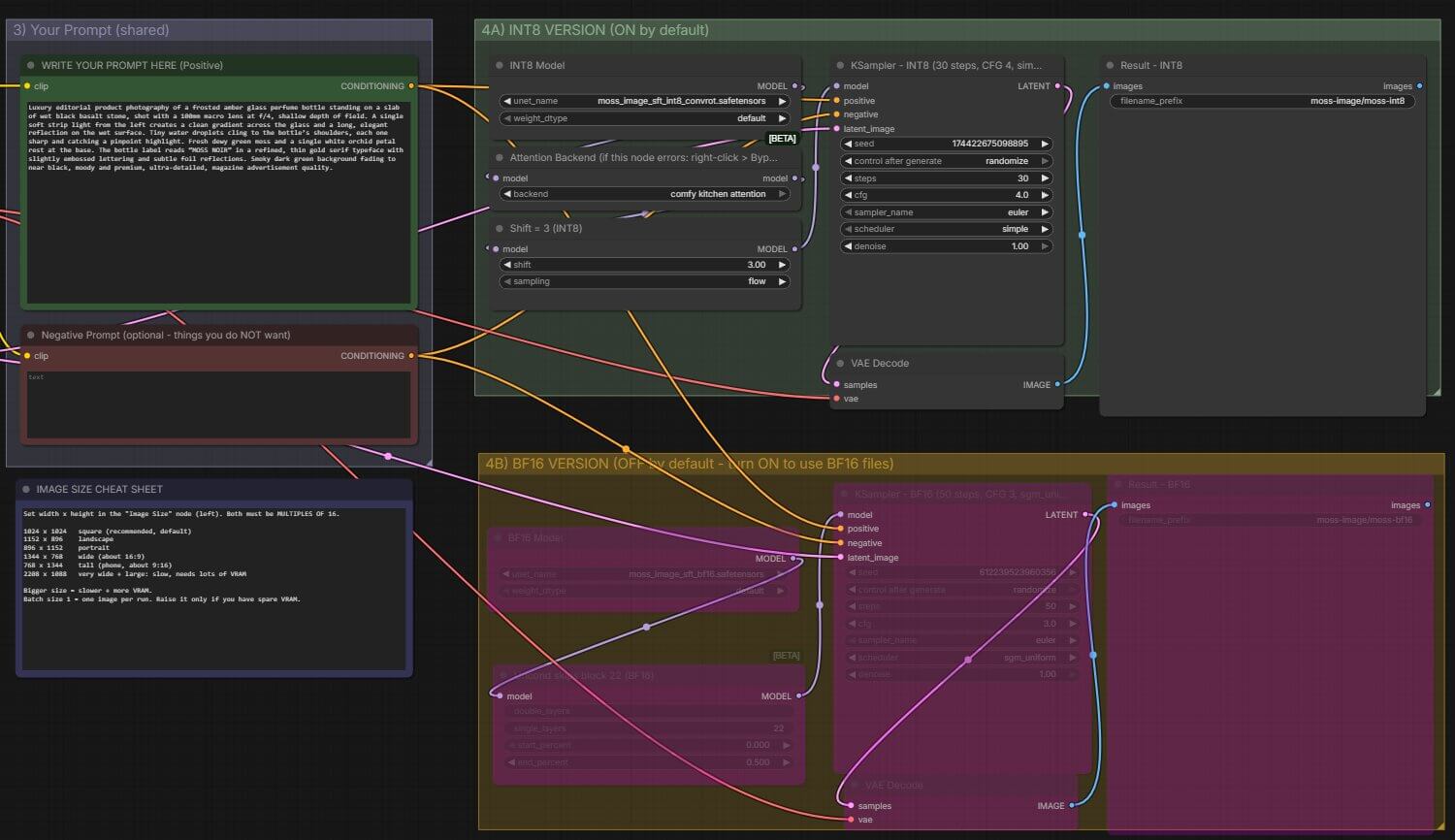Click the images input port on Result - INT8
This screenshot has width=1455, height=840.
(x=1107, y=86)
